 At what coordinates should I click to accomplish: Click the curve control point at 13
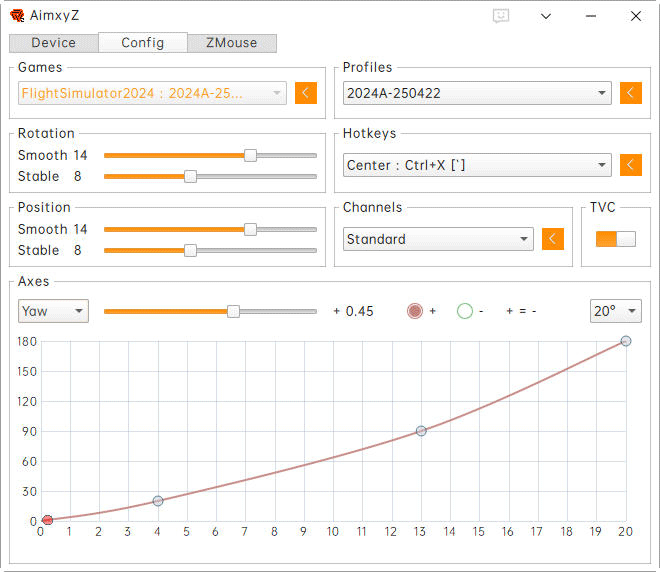pyautogui.click(x=421, y=431)
